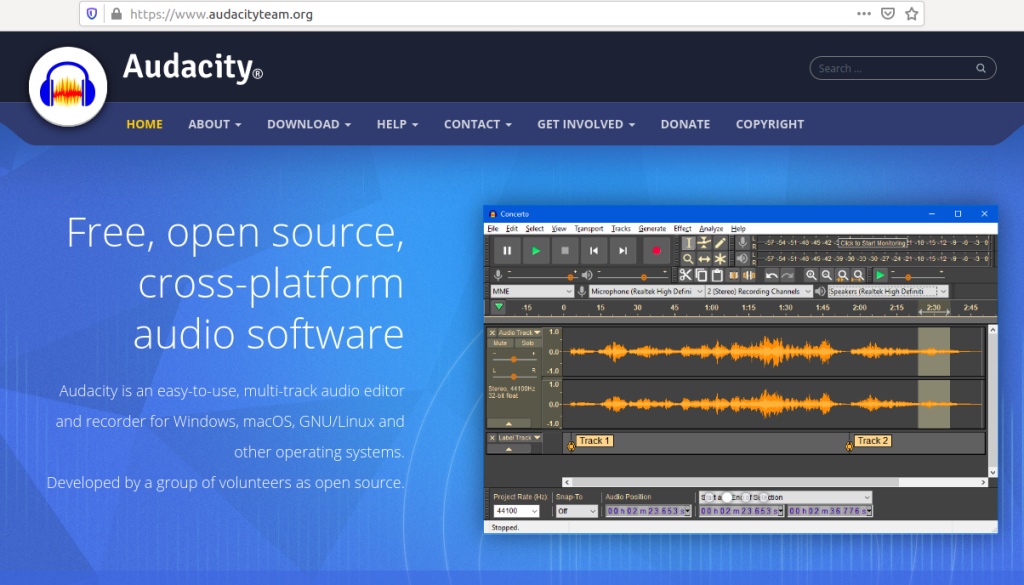
Task: Click the Cut scissors icon
Action: 685,276
